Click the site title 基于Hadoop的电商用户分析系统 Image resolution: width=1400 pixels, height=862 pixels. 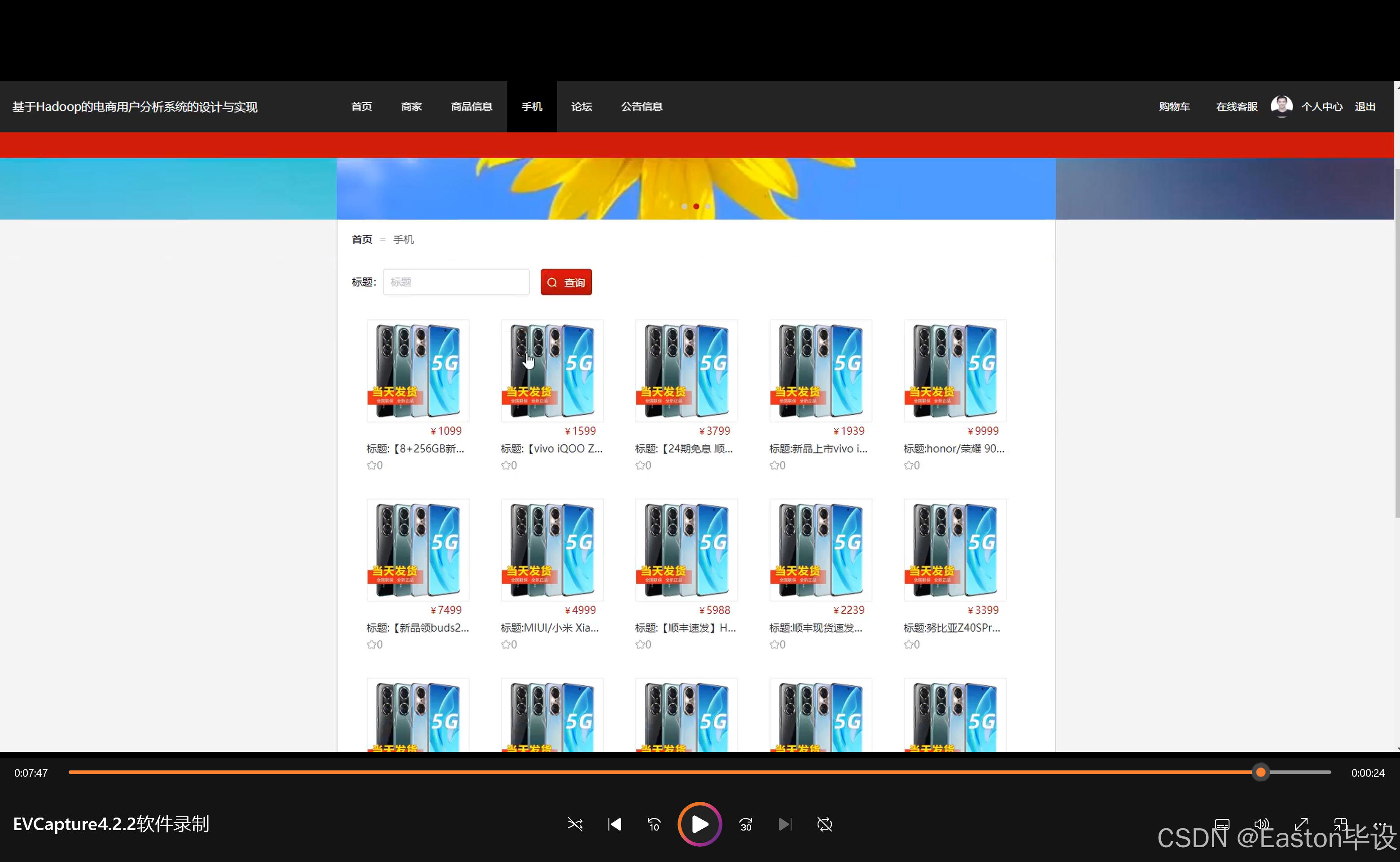tap(135, 106)
